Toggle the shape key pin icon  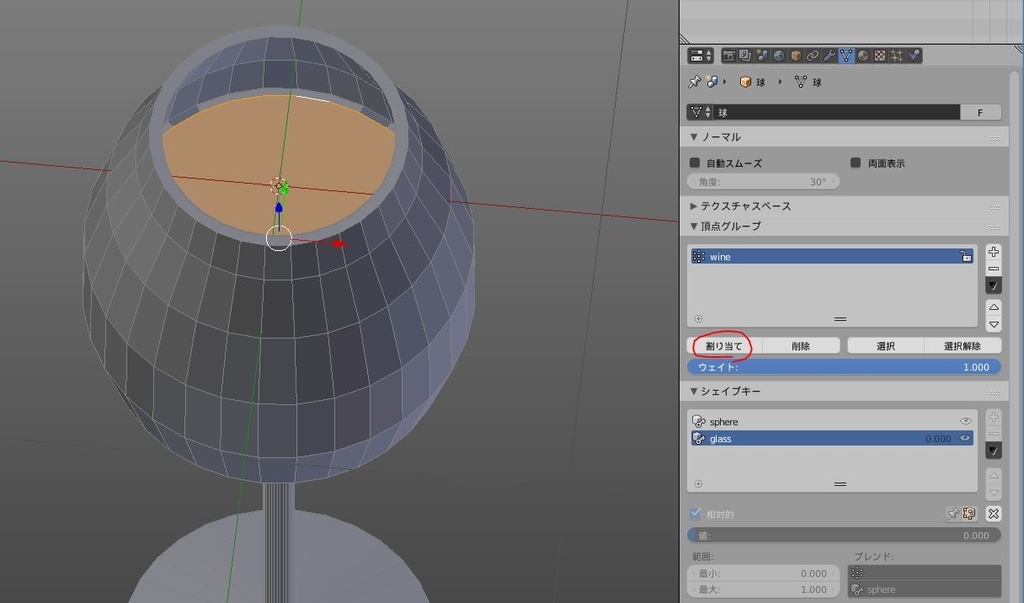click(953, 513)
